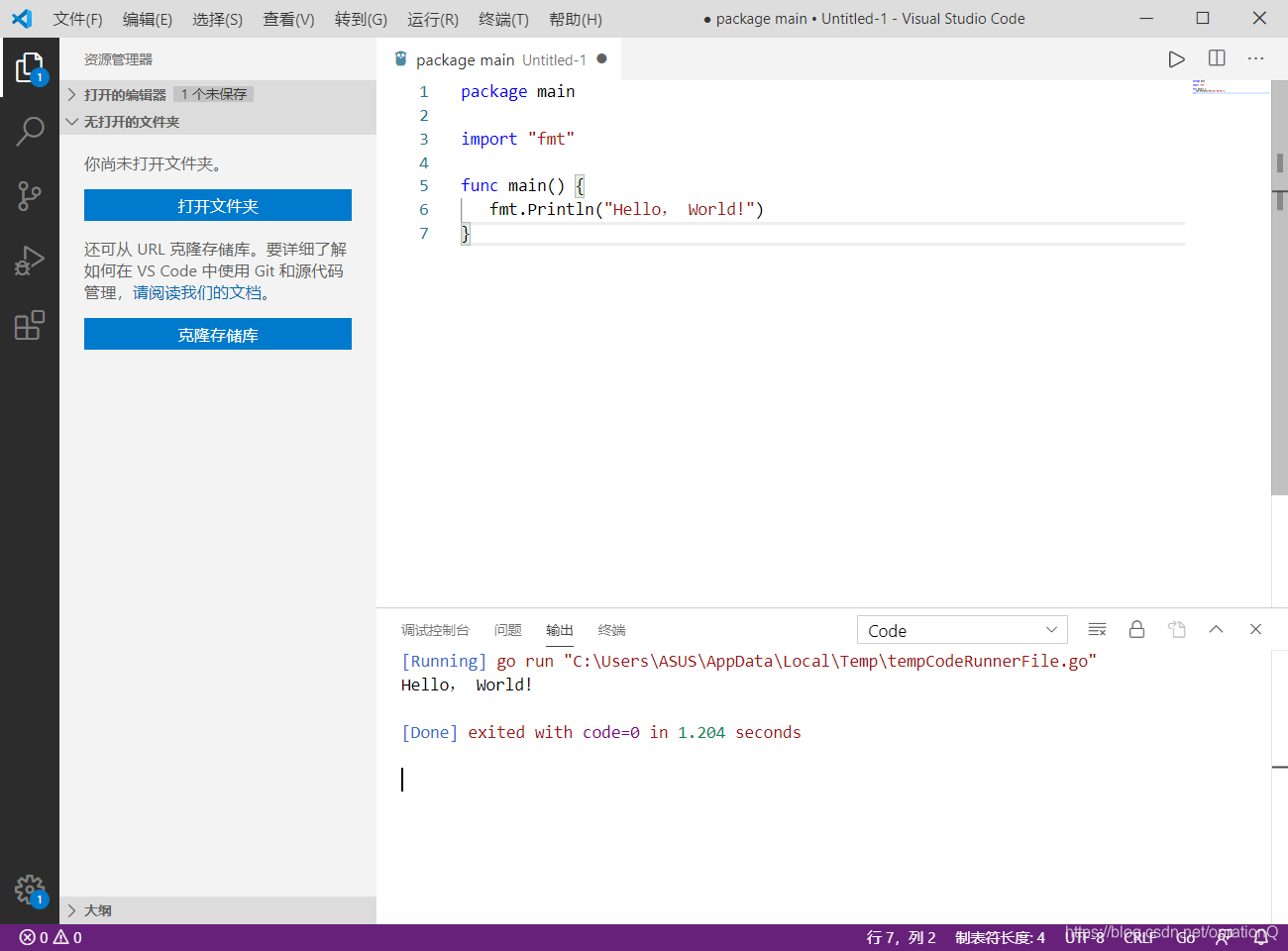Click the [Done] exited with code=0 line
1288x951 pixels.
[x=600, y=732]
